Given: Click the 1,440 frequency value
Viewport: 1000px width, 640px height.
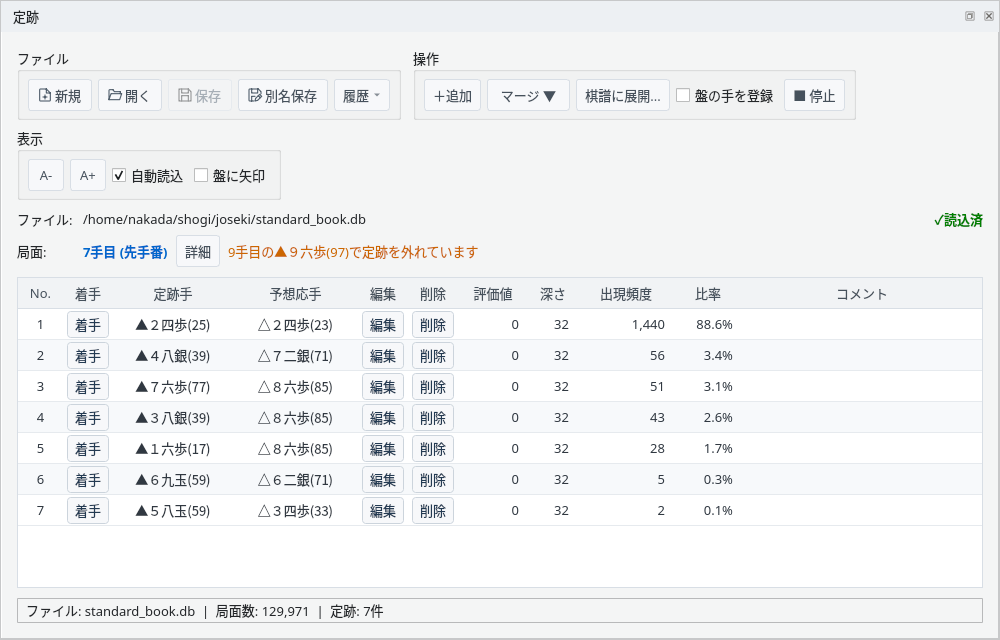Looking at the screenshot, I should tap(648, 324).
